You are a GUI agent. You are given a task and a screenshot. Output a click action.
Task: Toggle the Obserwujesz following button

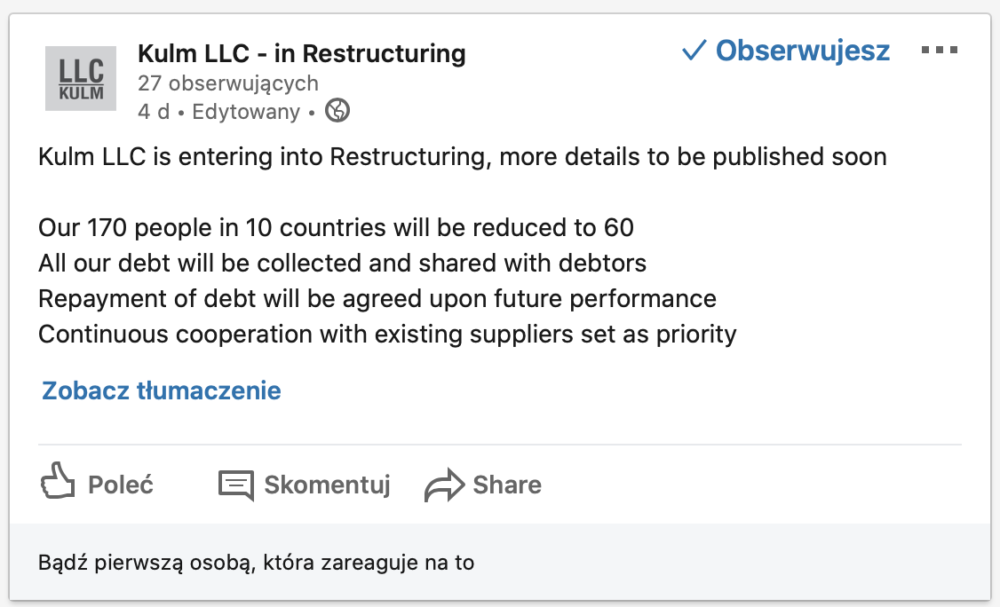coord(786,50)
